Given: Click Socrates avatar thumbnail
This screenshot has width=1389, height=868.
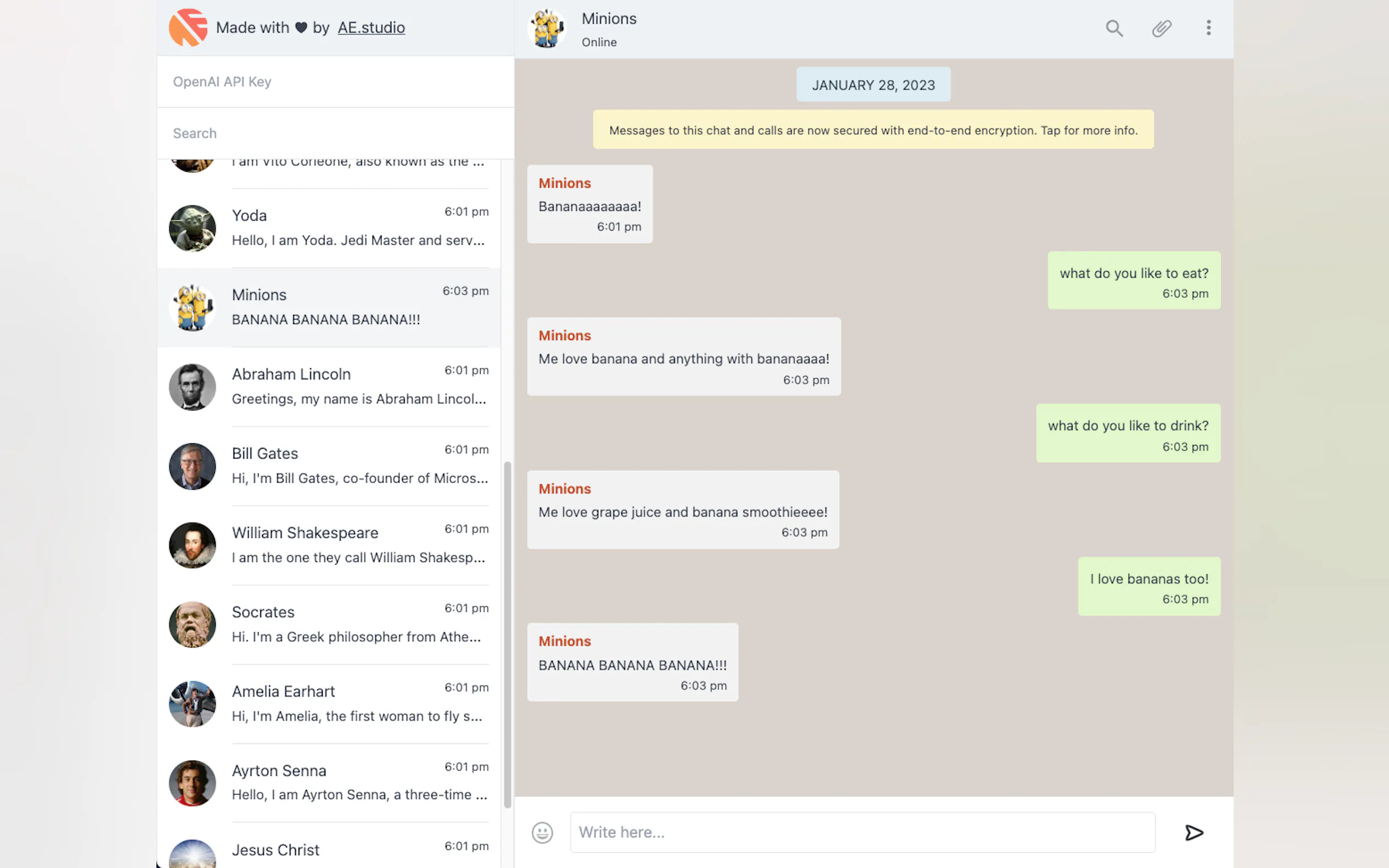Looking at the screenshot, I should (192, 625).
